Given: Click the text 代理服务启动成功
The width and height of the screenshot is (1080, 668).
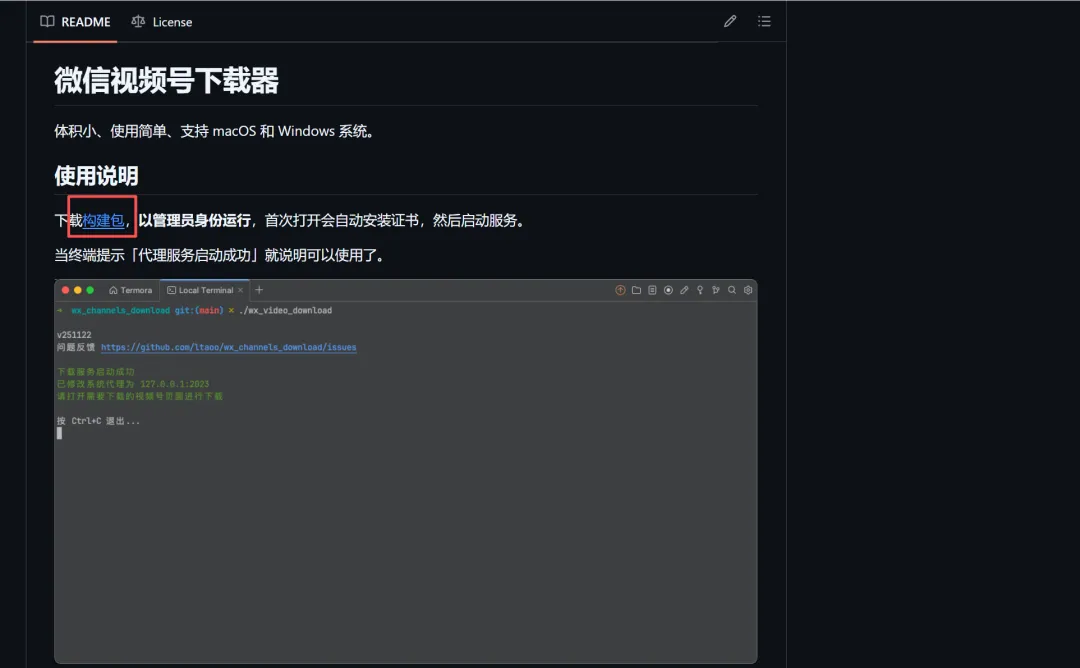Looking at the screenshot, I should [x=194, y=255].
